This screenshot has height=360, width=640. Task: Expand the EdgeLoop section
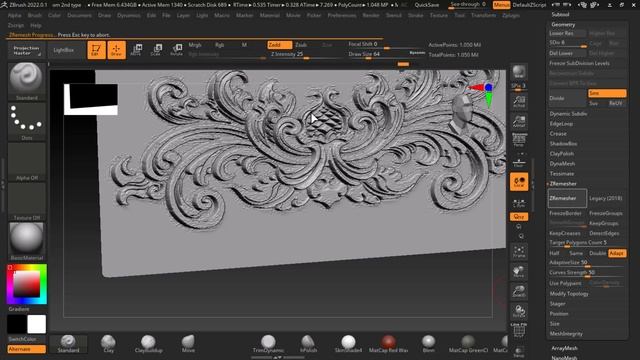tap(561, 124)
